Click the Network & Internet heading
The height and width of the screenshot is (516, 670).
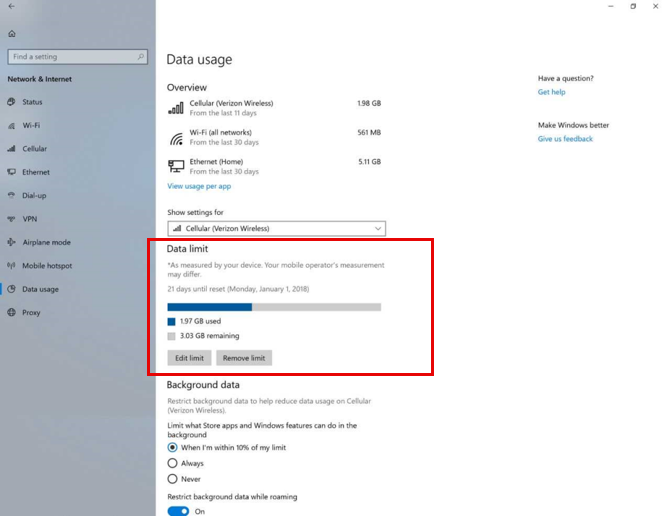coord(40,79)
